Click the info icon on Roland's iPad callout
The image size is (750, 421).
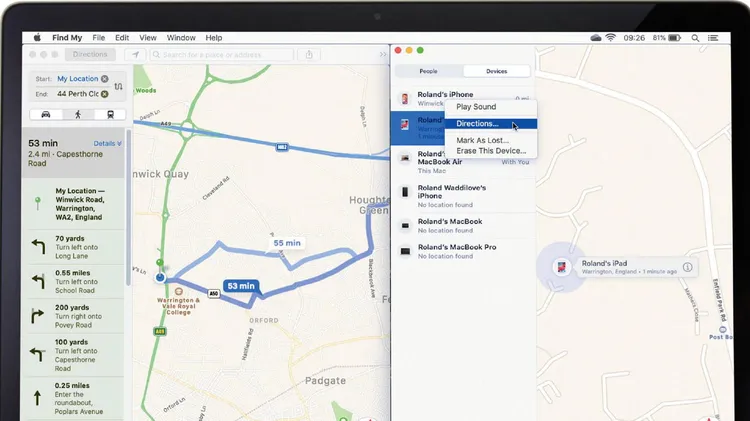687,268
